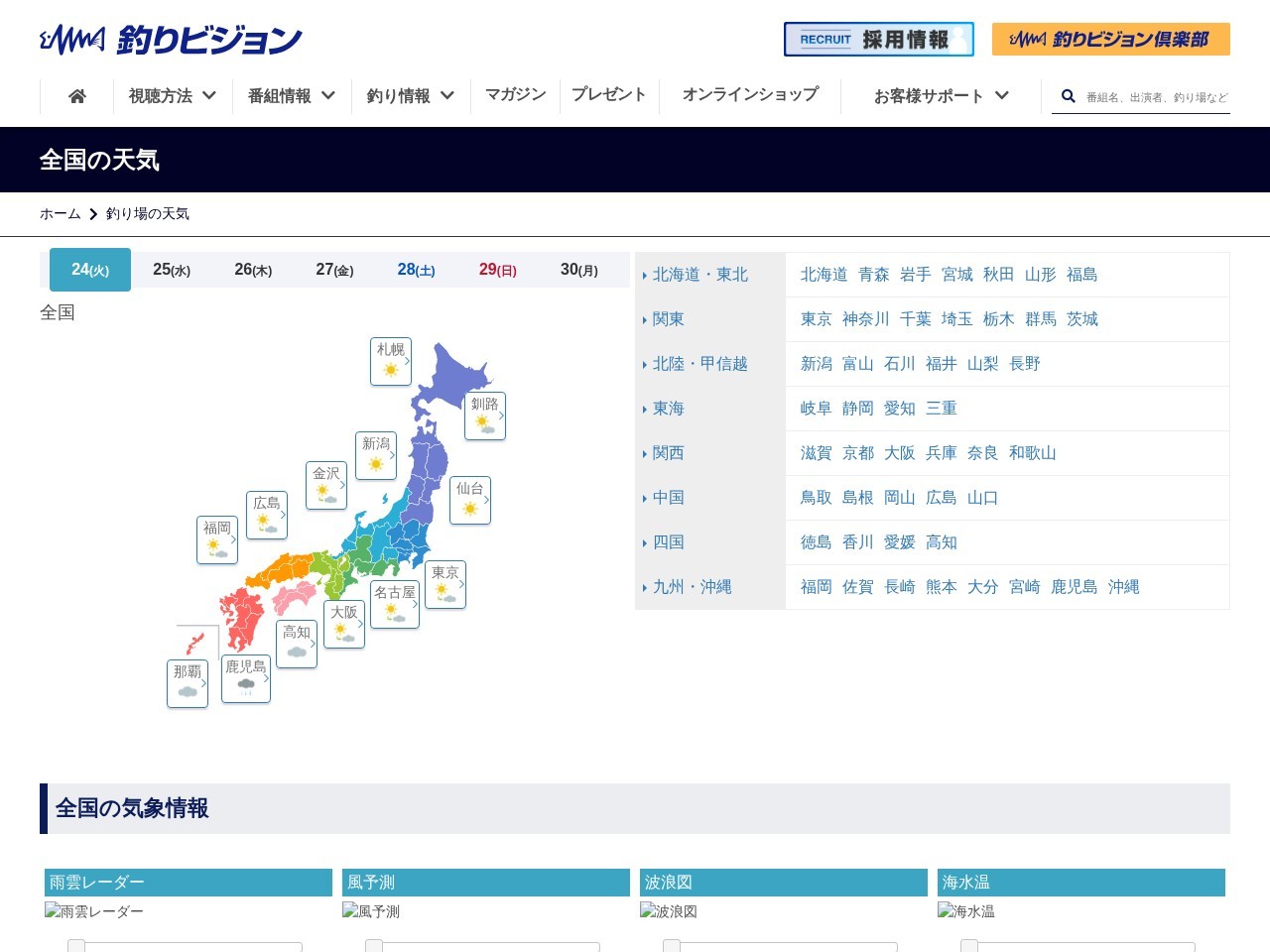
Task: Open Sapporo weather icon on map
Action: tap(391, 361)
